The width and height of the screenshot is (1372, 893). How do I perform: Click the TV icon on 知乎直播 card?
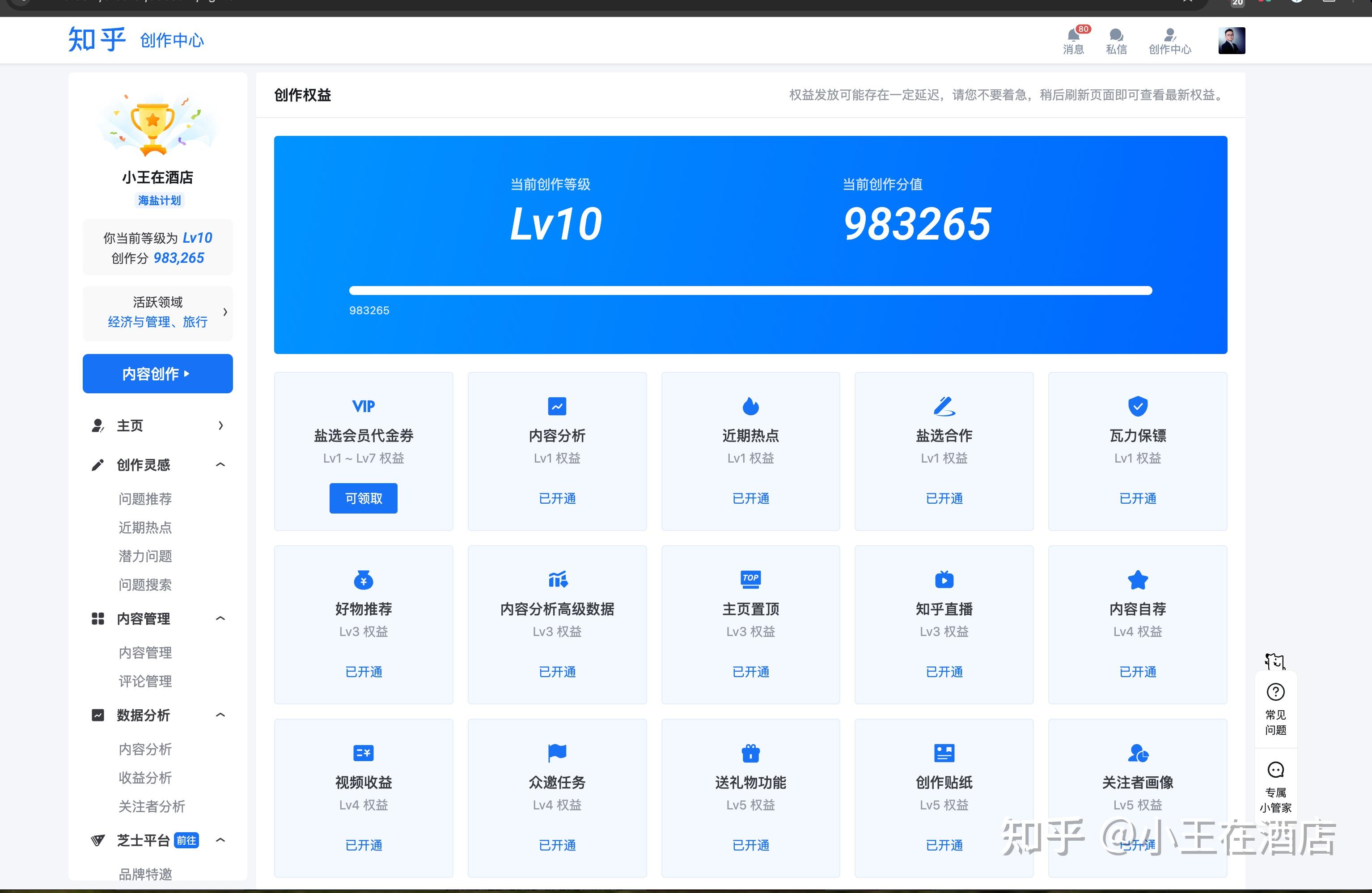pos(944,580)
